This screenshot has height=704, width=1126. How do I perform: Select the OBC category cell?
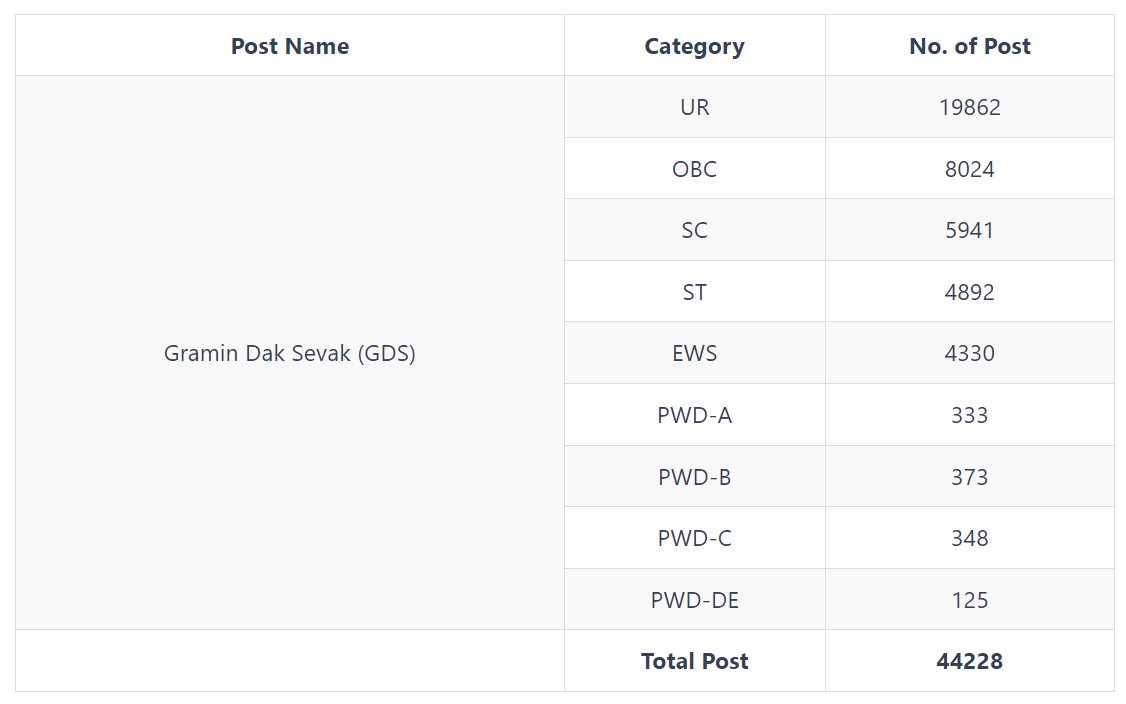pyautogui.click(x=694, y=169)
